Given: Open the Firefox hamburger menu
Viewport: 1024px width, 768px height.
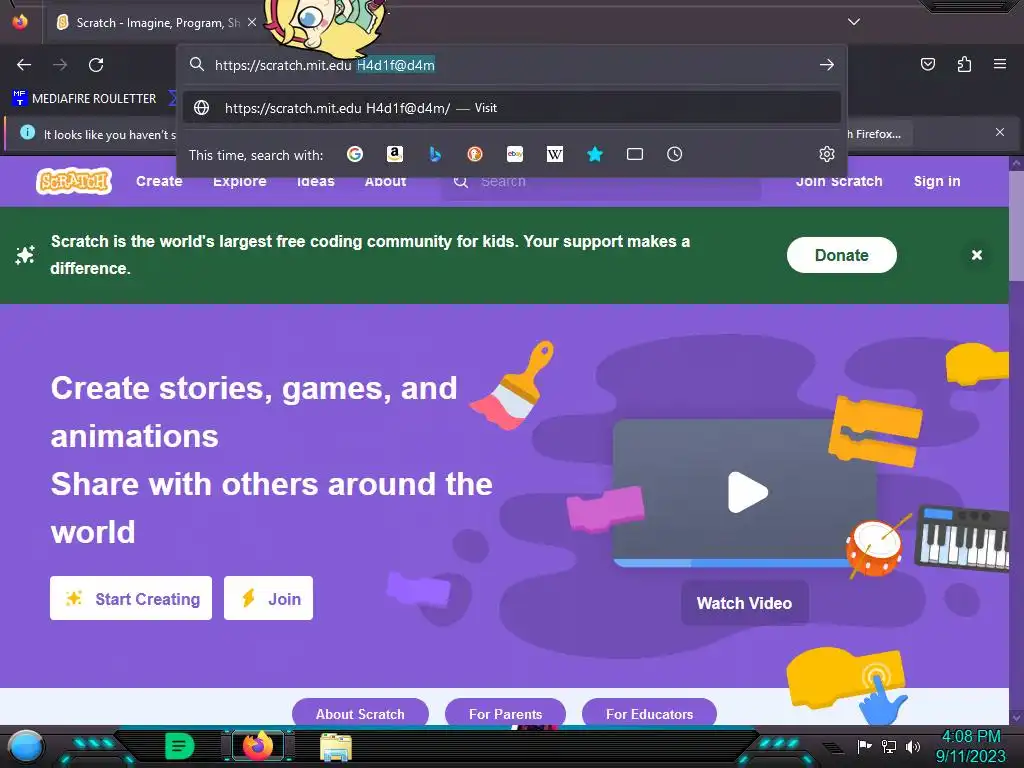Looking at the screenshot, I should [x=1000, y=64].
